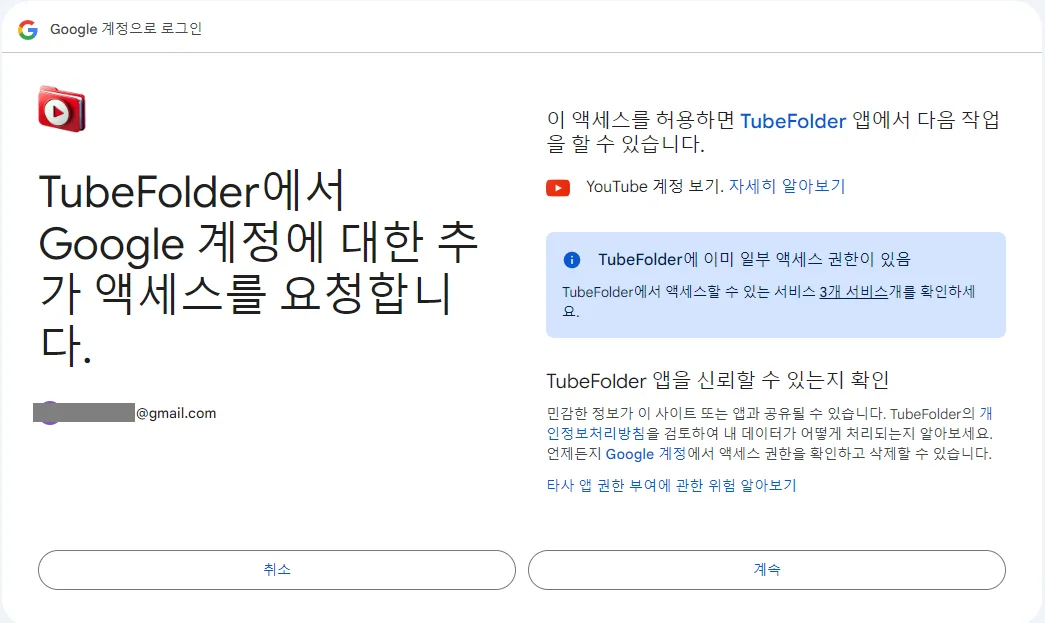Click the red TubeFolder app icon

[62, 109]
